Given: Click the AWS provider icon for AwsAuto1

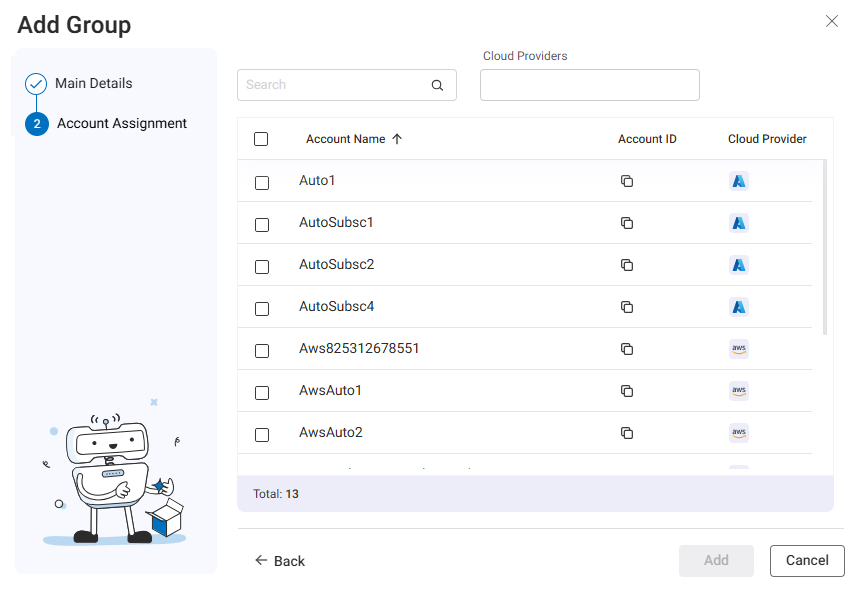Looking at the screenshot, I should (x=739, y=391).
